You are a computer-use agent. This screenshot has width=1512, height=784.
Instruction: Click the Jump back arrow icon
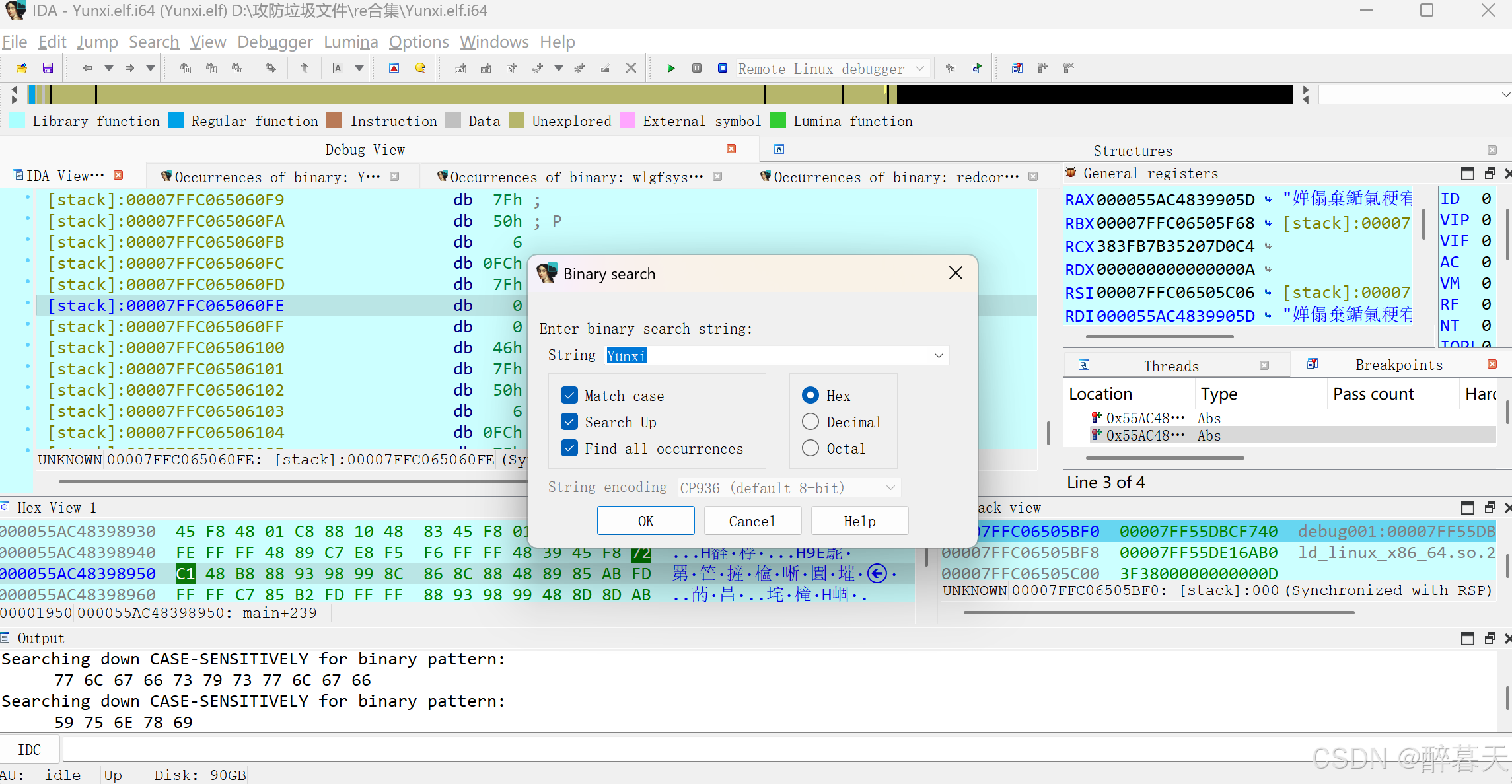coord(87,68)
